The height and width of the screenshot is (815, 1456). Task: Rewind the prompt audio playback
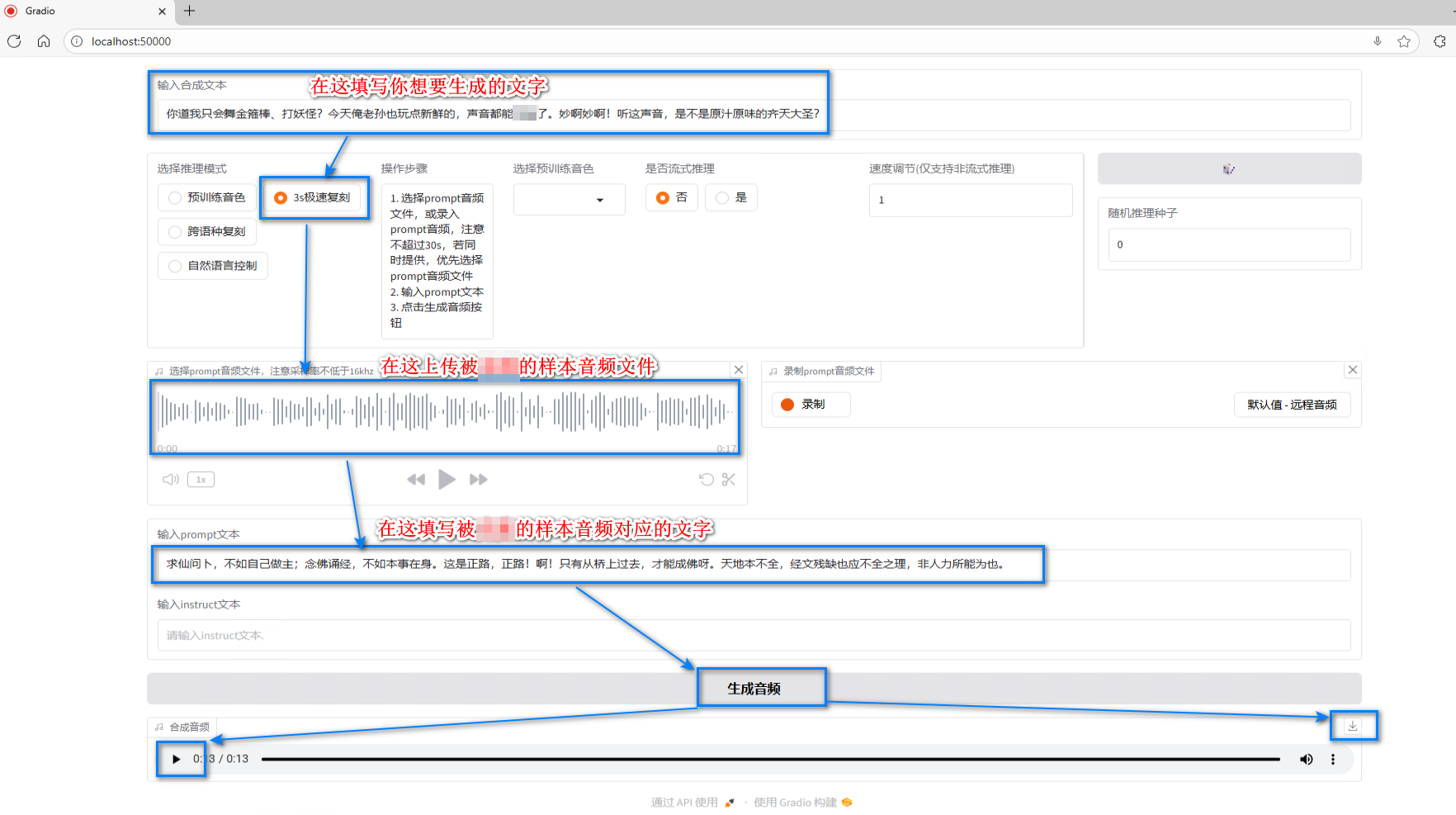pos(416,479)
